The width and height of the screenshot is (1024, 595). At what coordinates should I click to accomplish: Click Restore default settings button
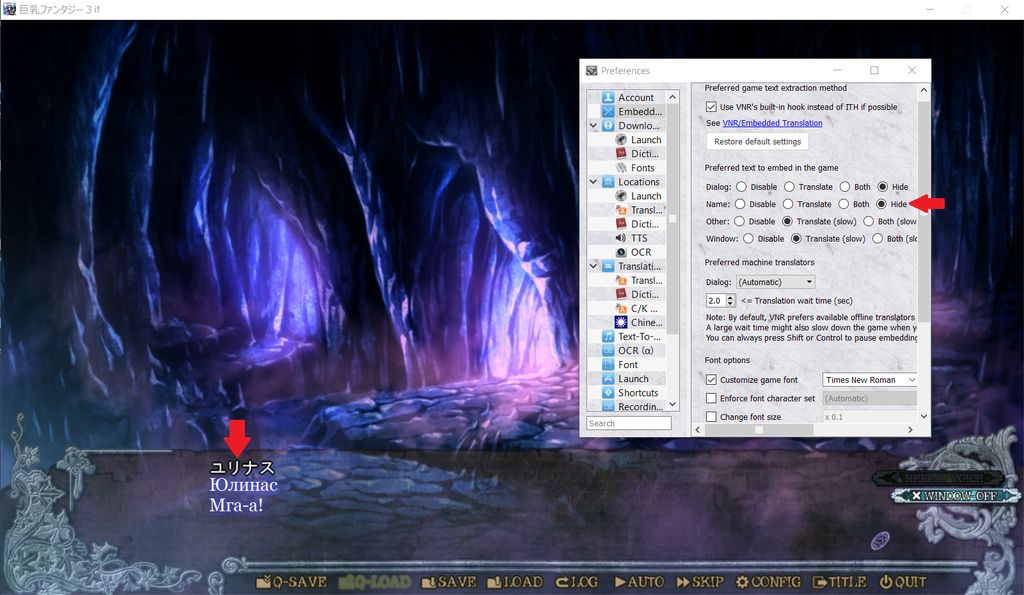tap(757, 142)
